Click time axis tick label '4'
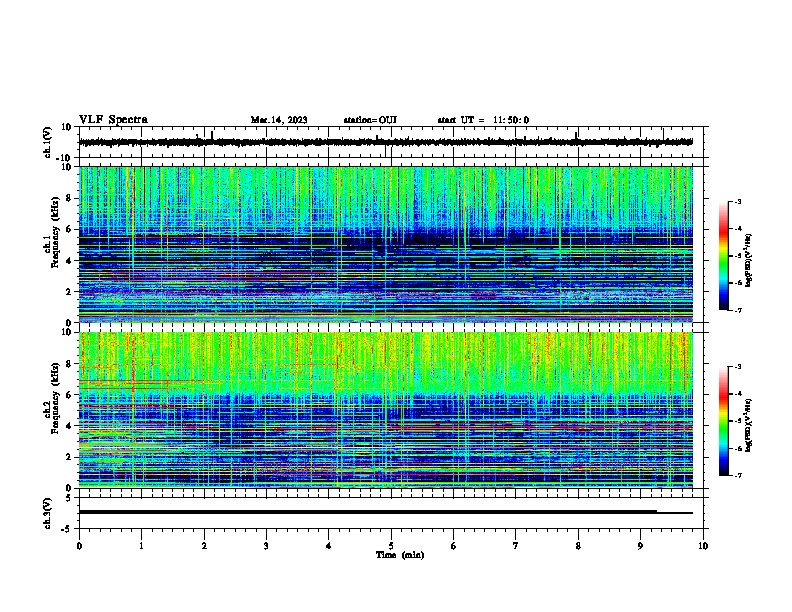 (x=329, y=546)
